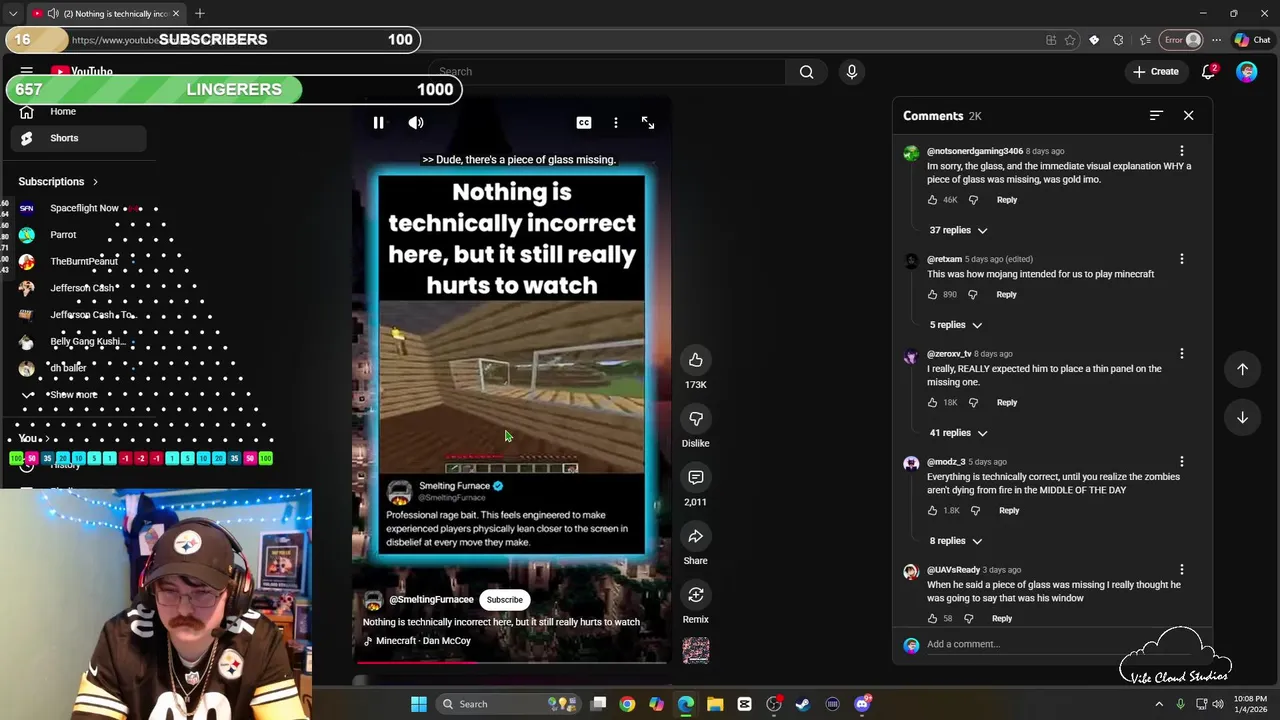The height and width of the screenshot is (720, 1280).
Task: Share the Short
Action: point(696,537)
